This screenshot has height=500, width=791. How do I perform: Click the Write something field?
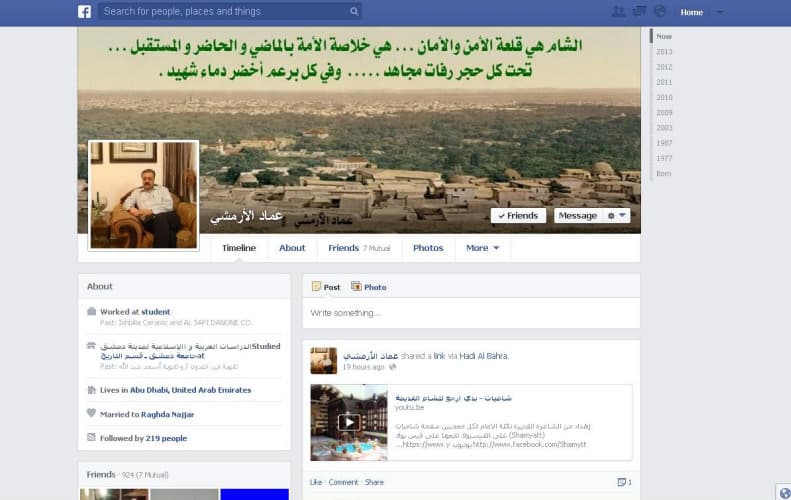coord(471,313)
